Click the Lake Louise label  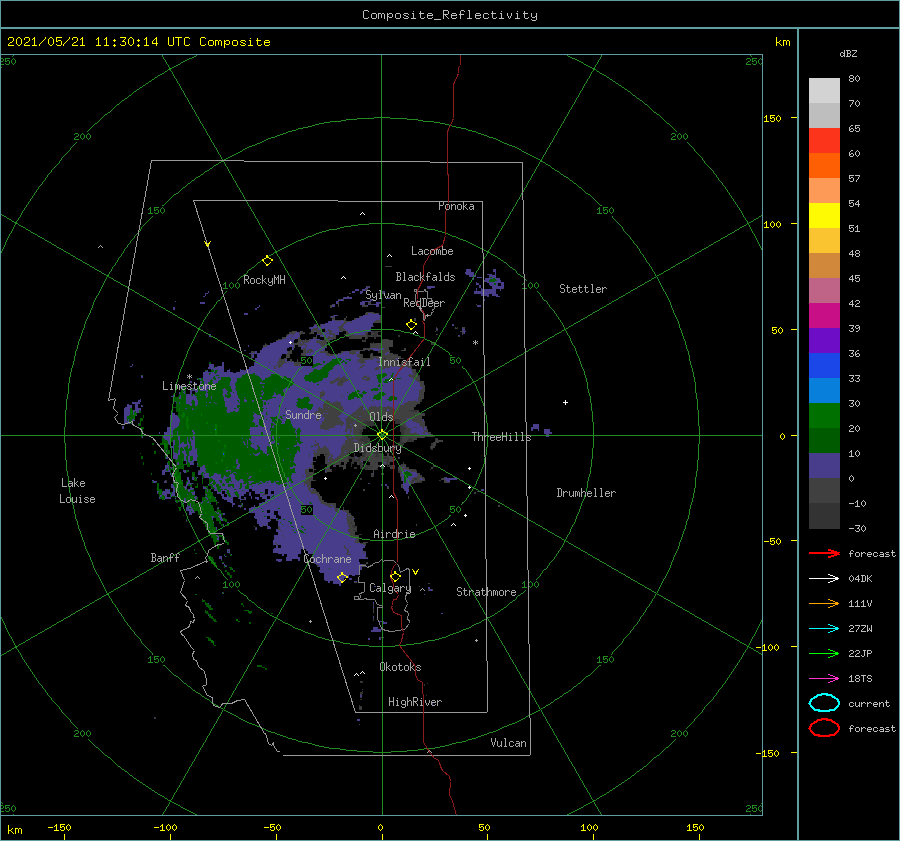pos(77,491)
